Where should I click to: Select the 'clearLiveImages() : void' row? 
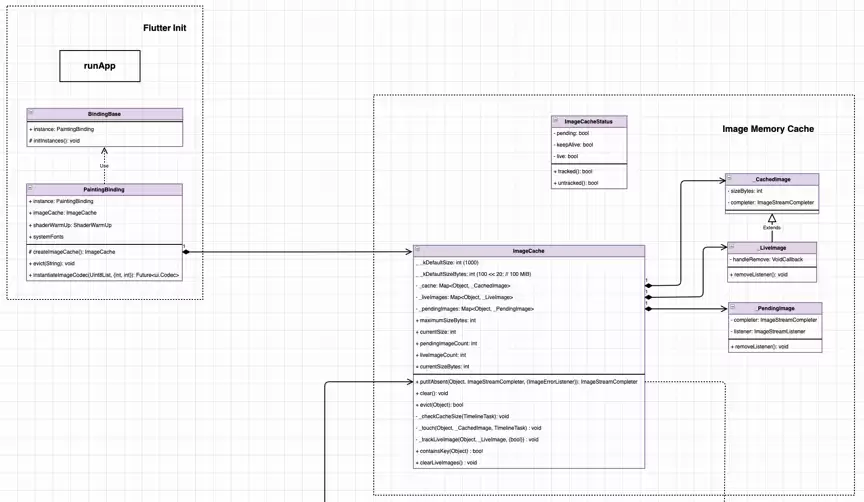(x=529, y=462)
